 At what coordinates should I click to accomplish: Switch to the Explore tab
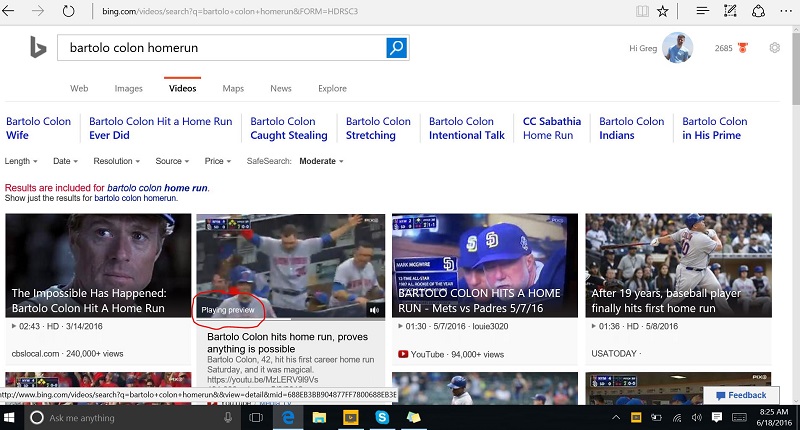pos(332,88)
